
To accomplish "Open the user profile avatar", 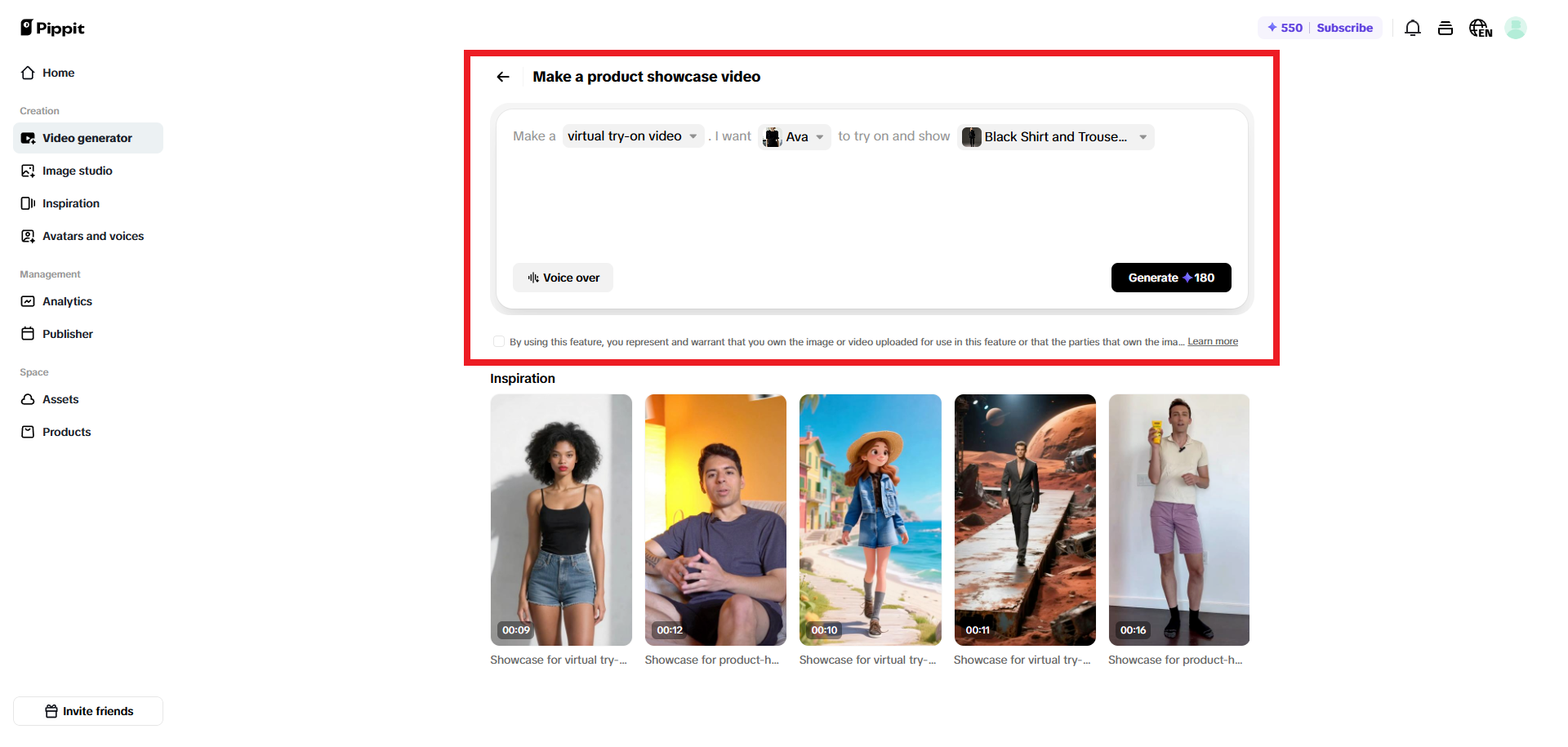I will [x=1516, y=29].
